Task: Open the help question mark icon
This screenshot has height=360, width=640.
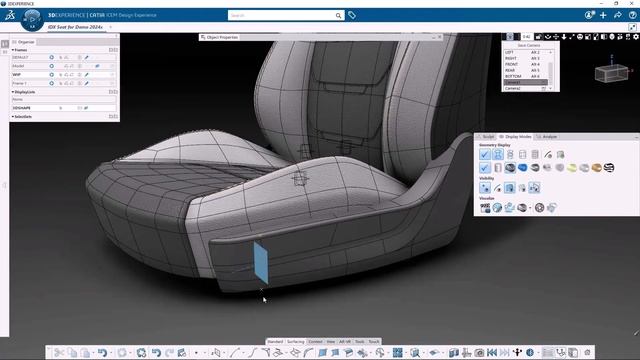Action: pos(632,15)
